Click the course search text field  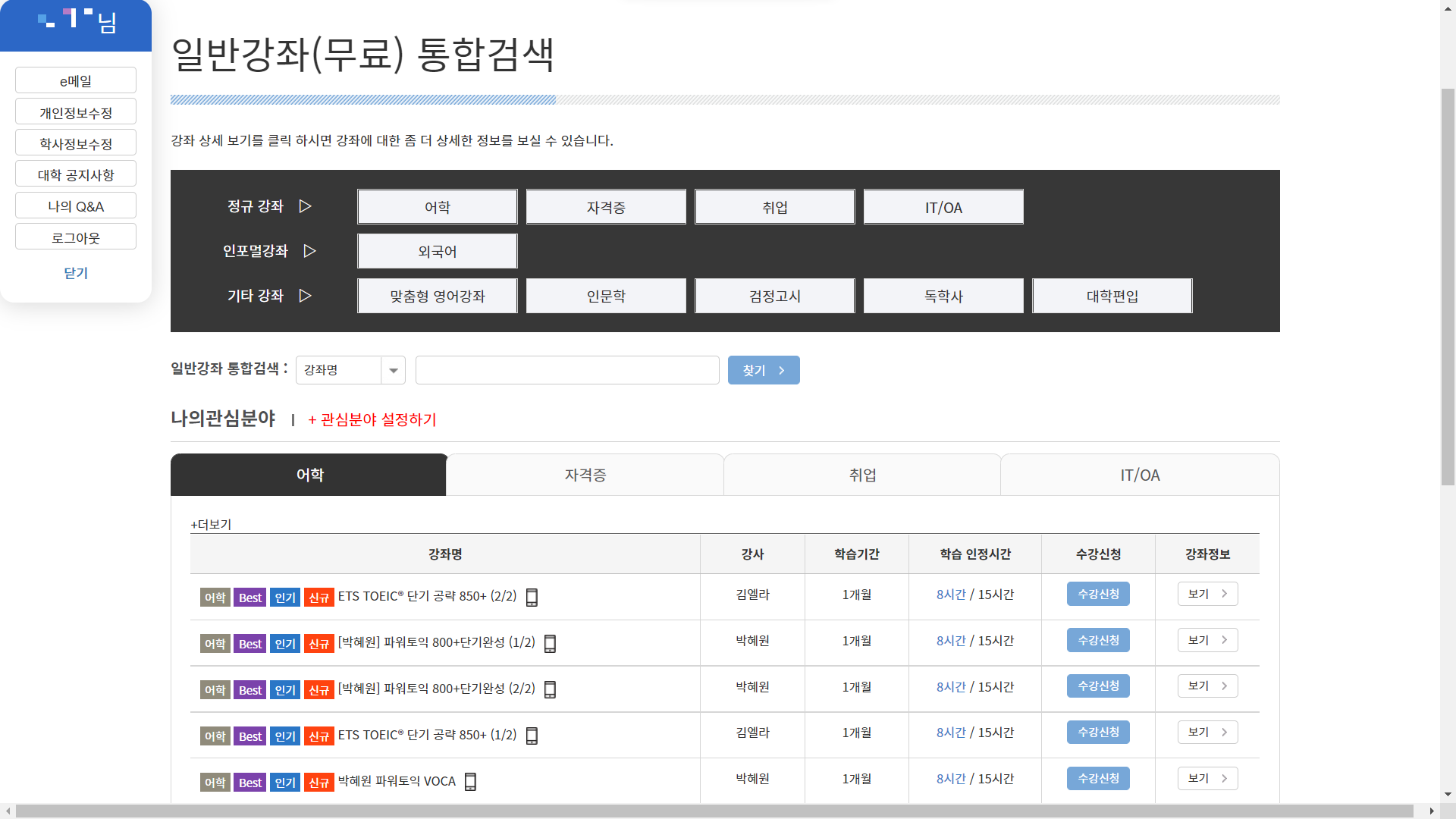tap(566, 370)
